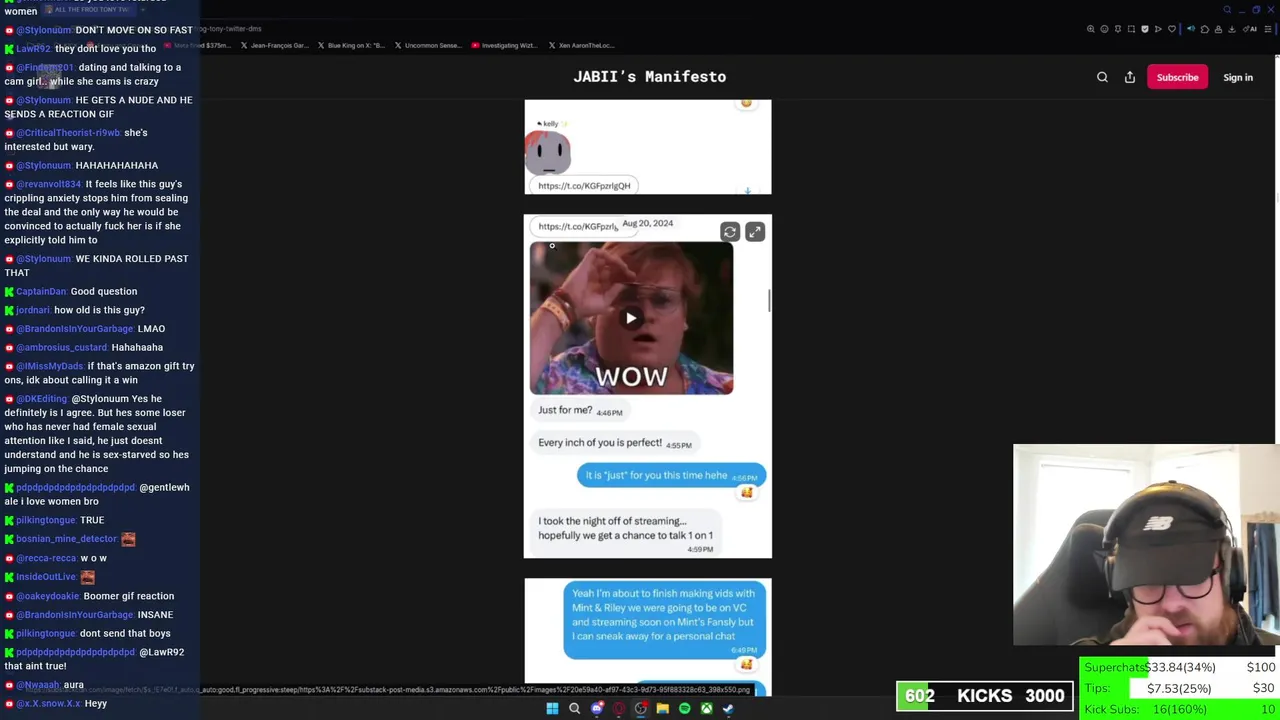
Task: Click the Tips goal progress bar
Action: pos(1179,688)
